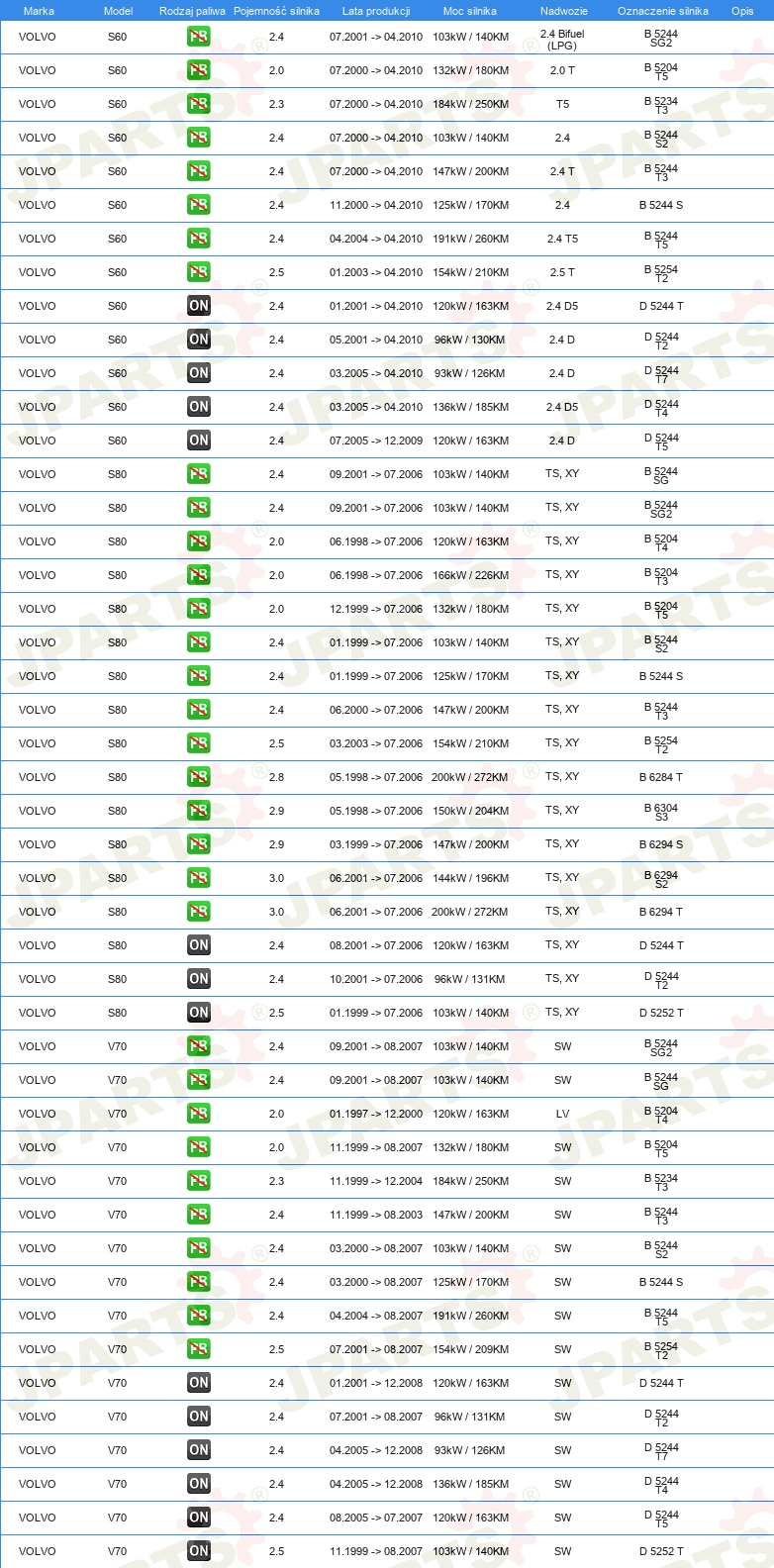
Task: Click diesel ON icon for V70 93kW / 126KM
Action: coord(199,1450)
